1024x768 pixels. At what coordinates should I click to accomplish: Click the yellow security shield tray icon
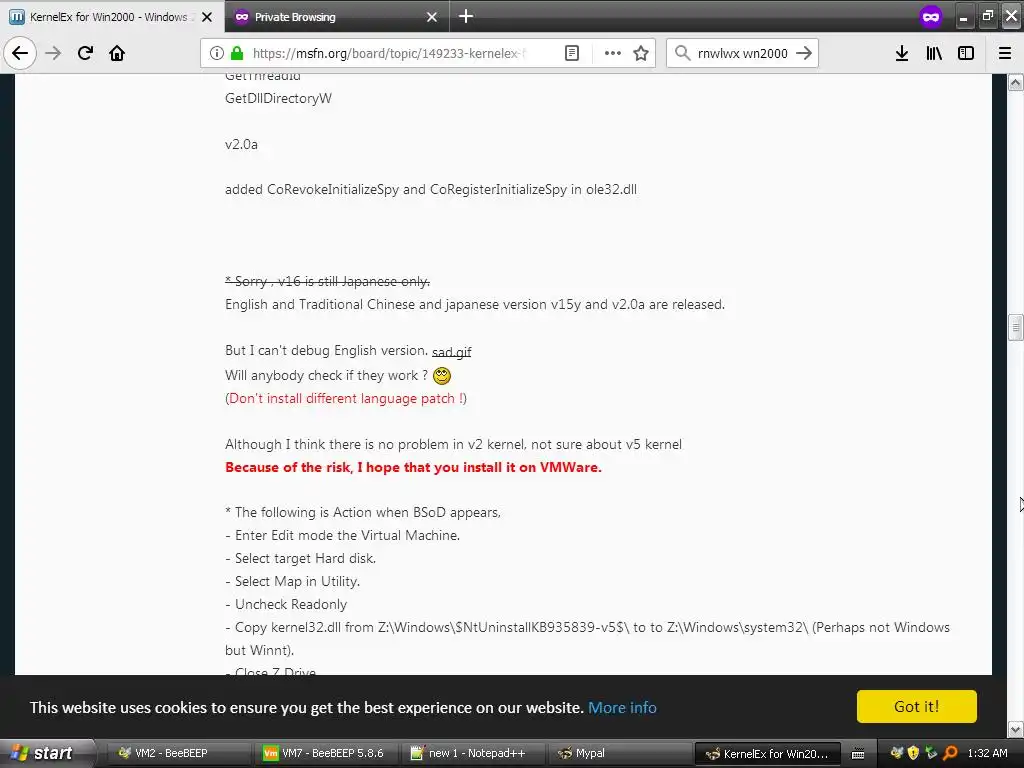(x=914, y=753)
